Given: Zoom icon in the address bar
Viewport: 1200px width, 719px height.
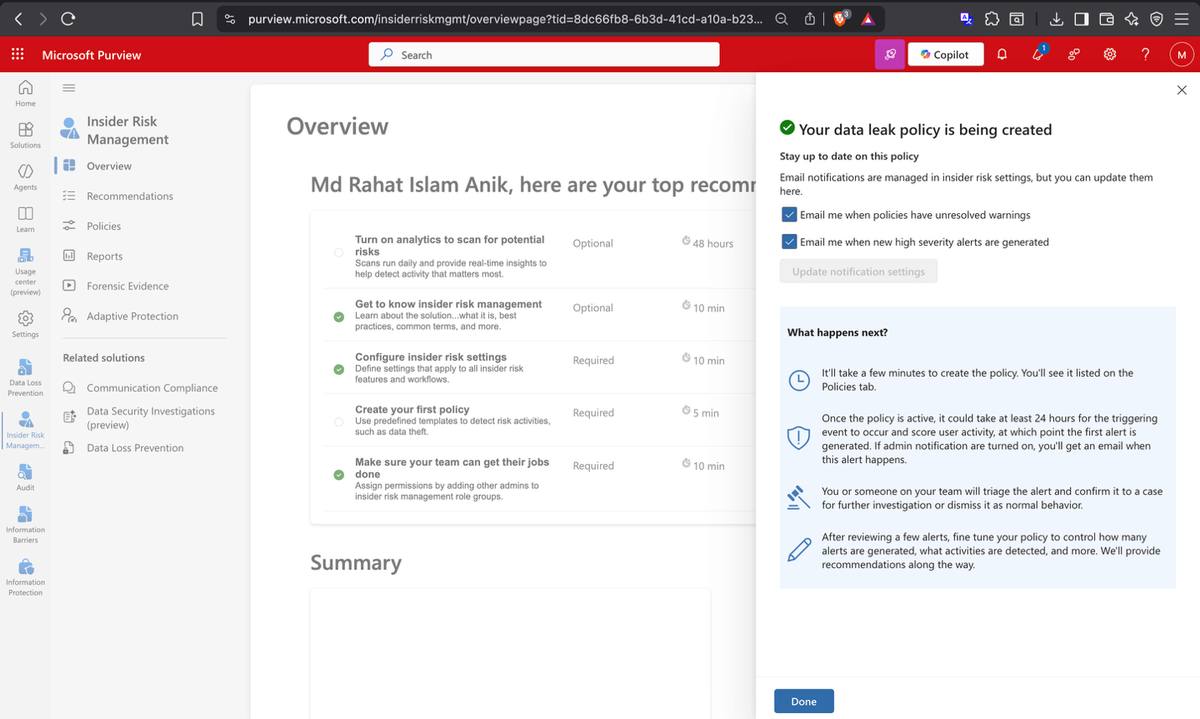Looking at the screenshot, I should point(782,17).
